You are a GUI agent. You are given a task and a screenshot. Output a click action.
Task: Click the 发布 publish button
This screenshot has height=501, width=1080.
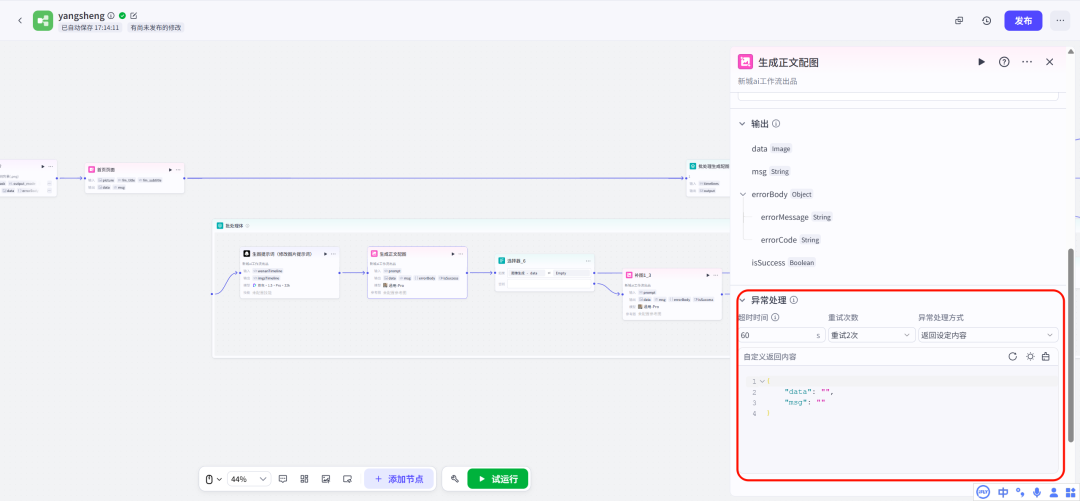[1024, 21]
